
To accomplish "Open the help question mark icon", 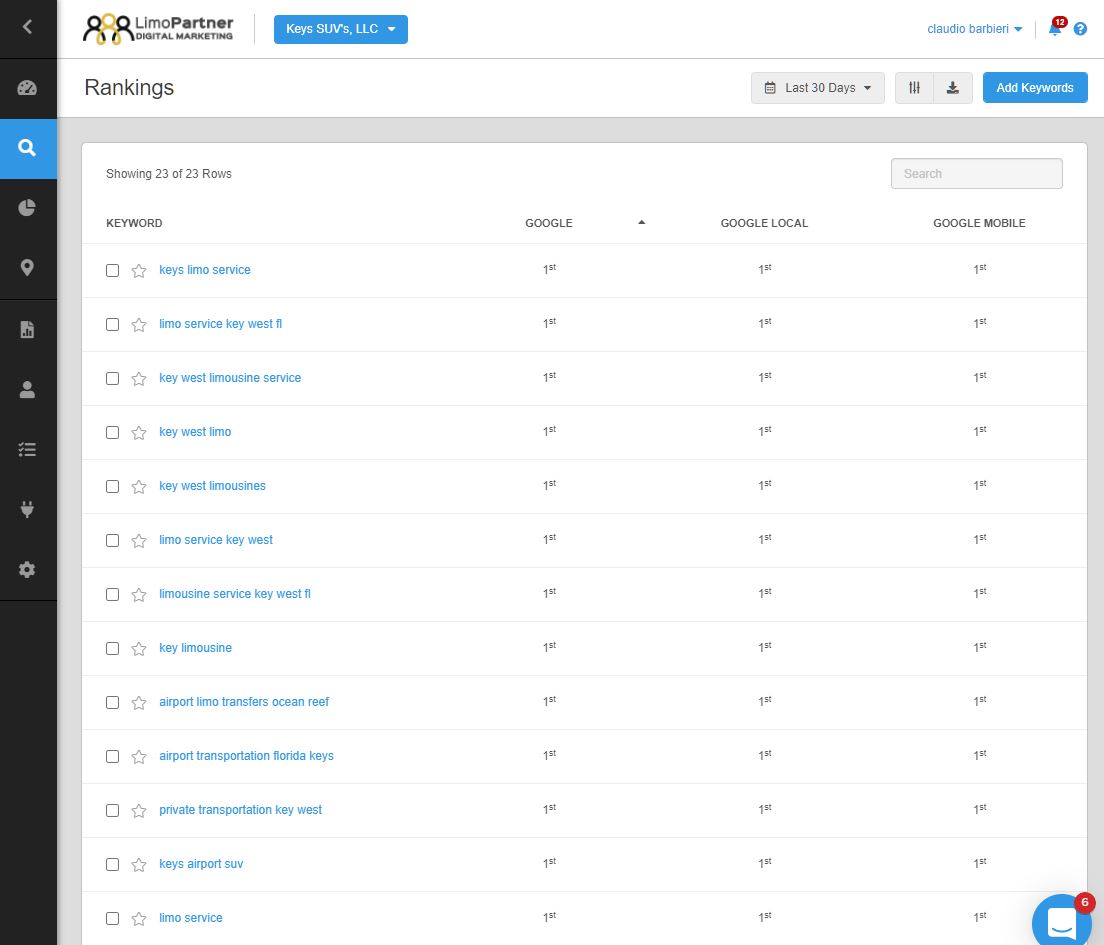I will 1080,29.
